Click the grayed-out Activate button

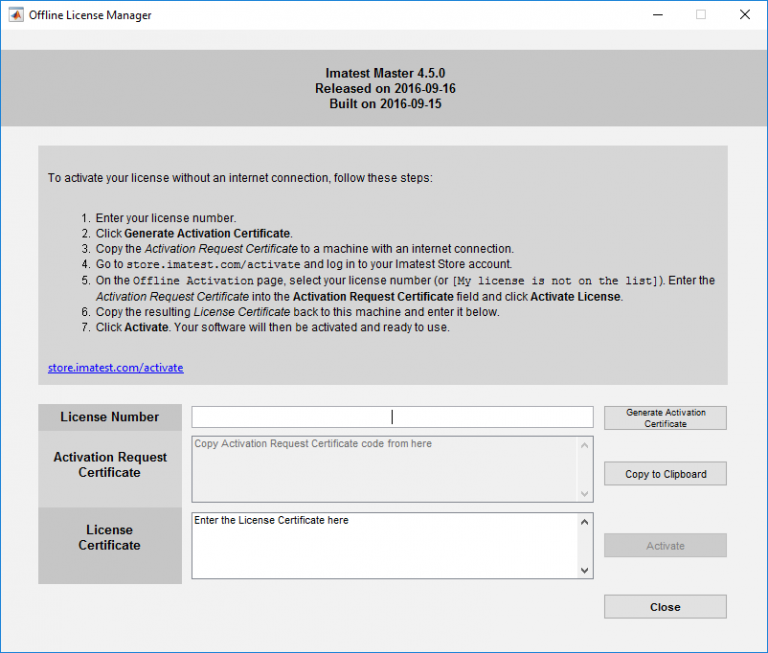[x=665, y=545]
